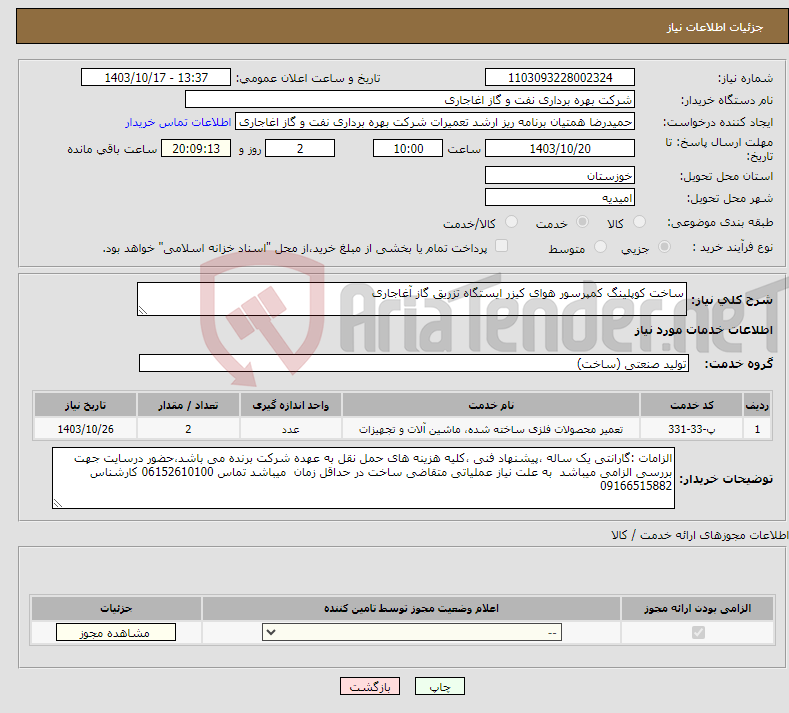789x713 pixels.
Task: Click the buyer notes text area
Action: tap(363, 478)
